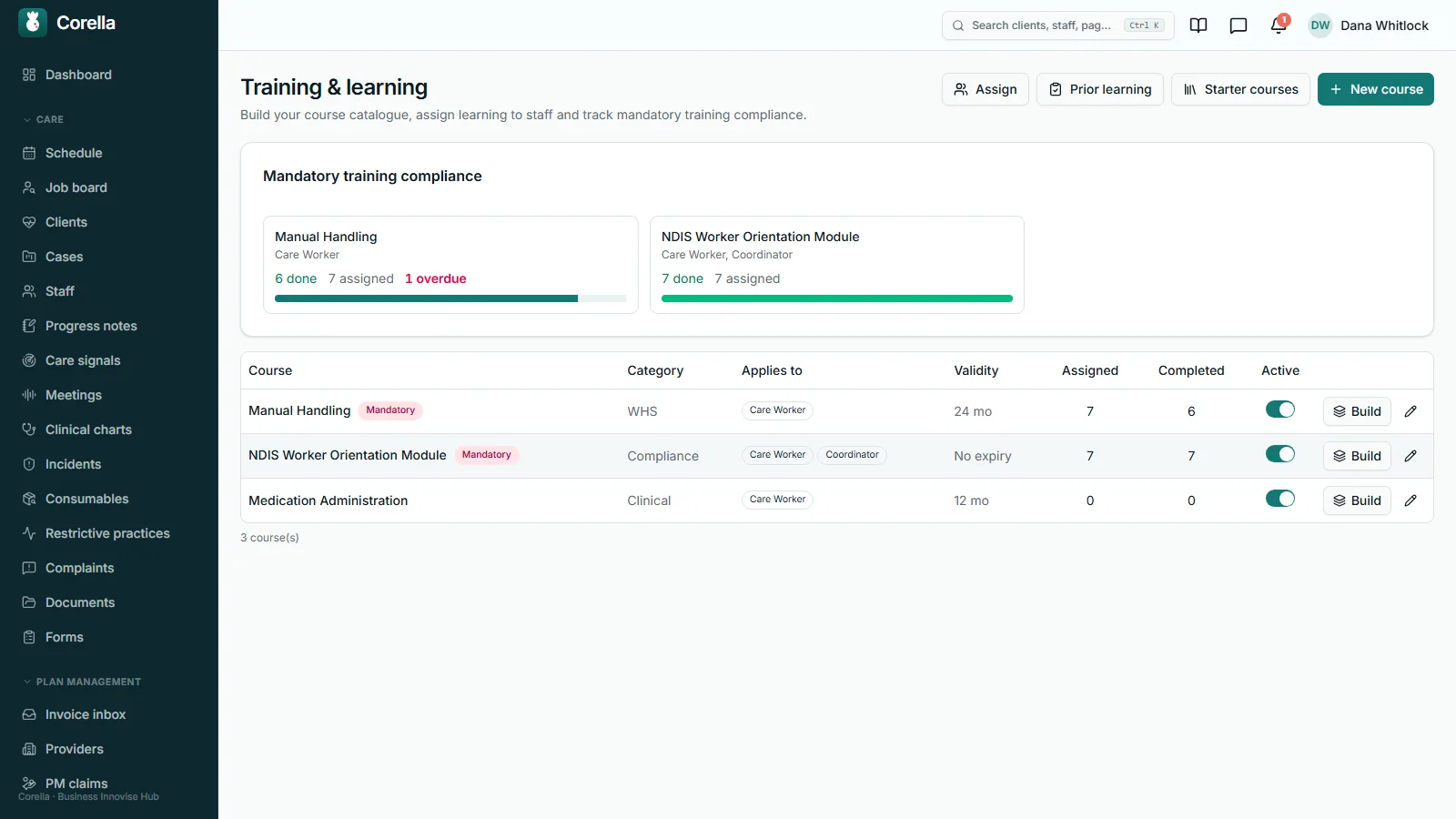
Task: Click the DW user avatar
Action: click(x=1320, y=25)
